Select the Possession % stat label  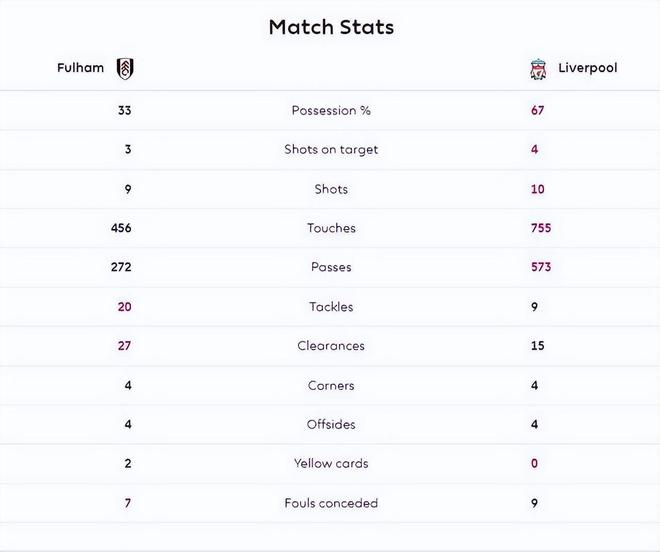[331, 110]
